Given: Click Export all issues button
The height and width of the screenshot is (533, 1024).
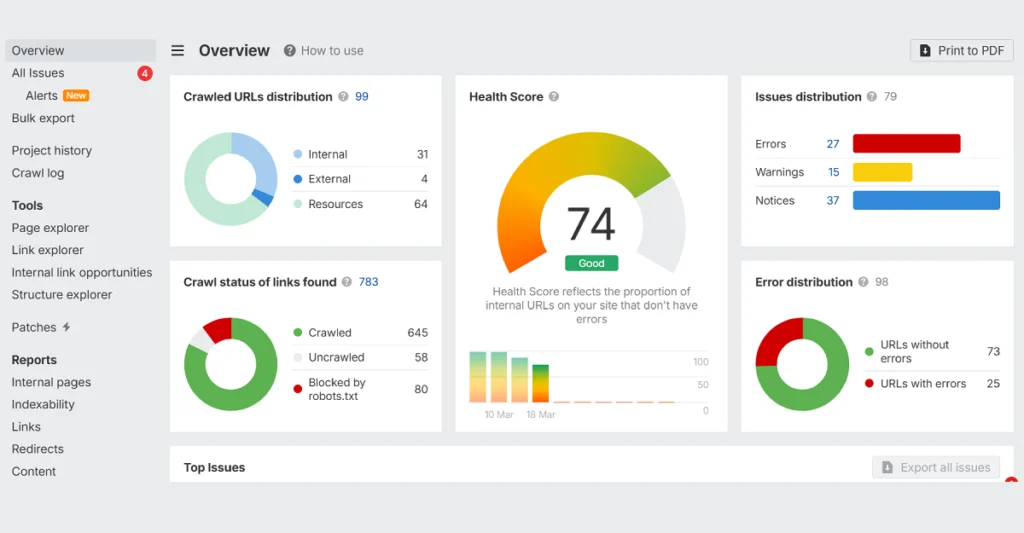Looking at the screenshot, I should tap(936, 467).
